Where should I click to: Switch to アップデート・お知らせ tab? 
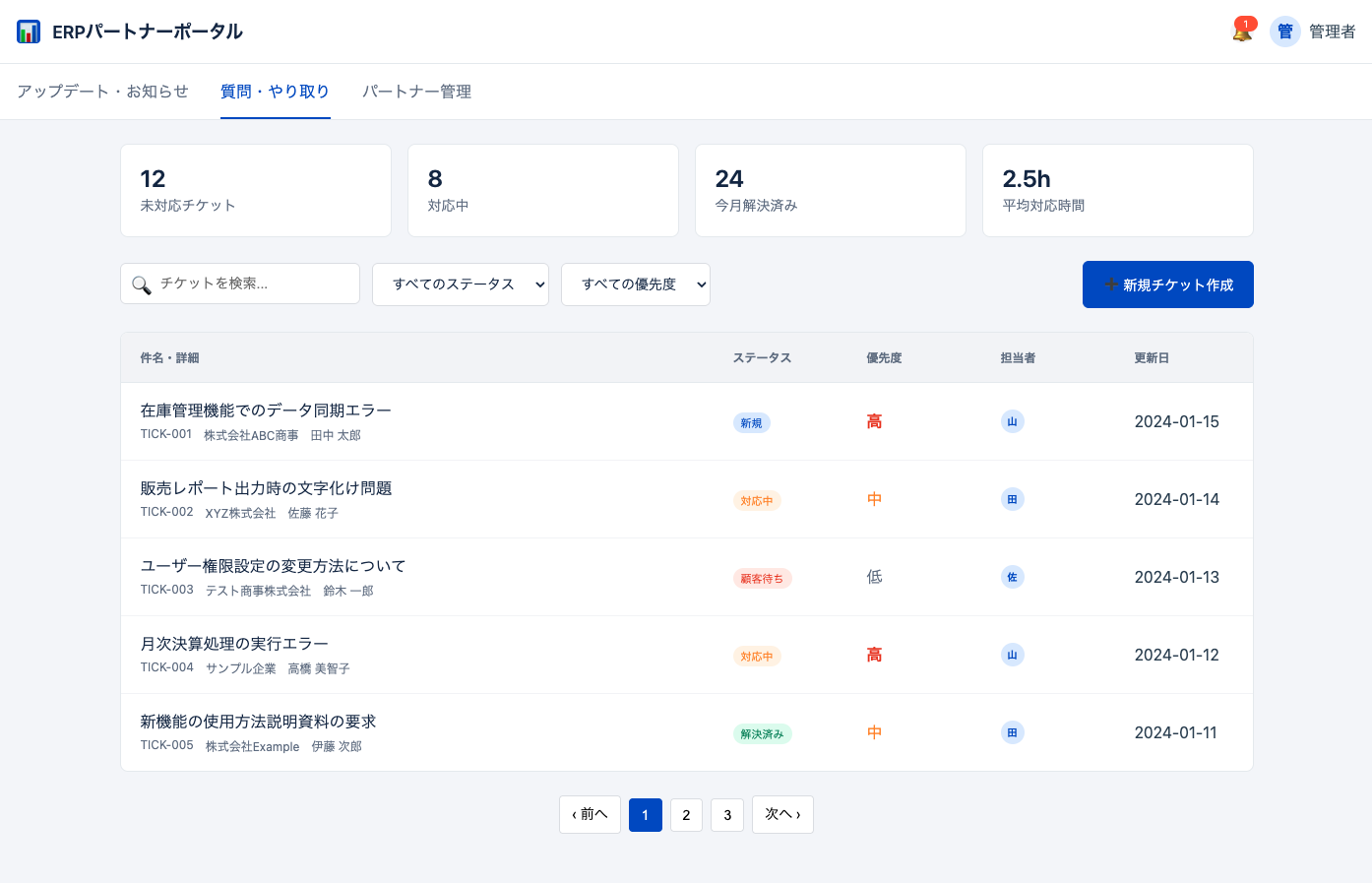102,92
